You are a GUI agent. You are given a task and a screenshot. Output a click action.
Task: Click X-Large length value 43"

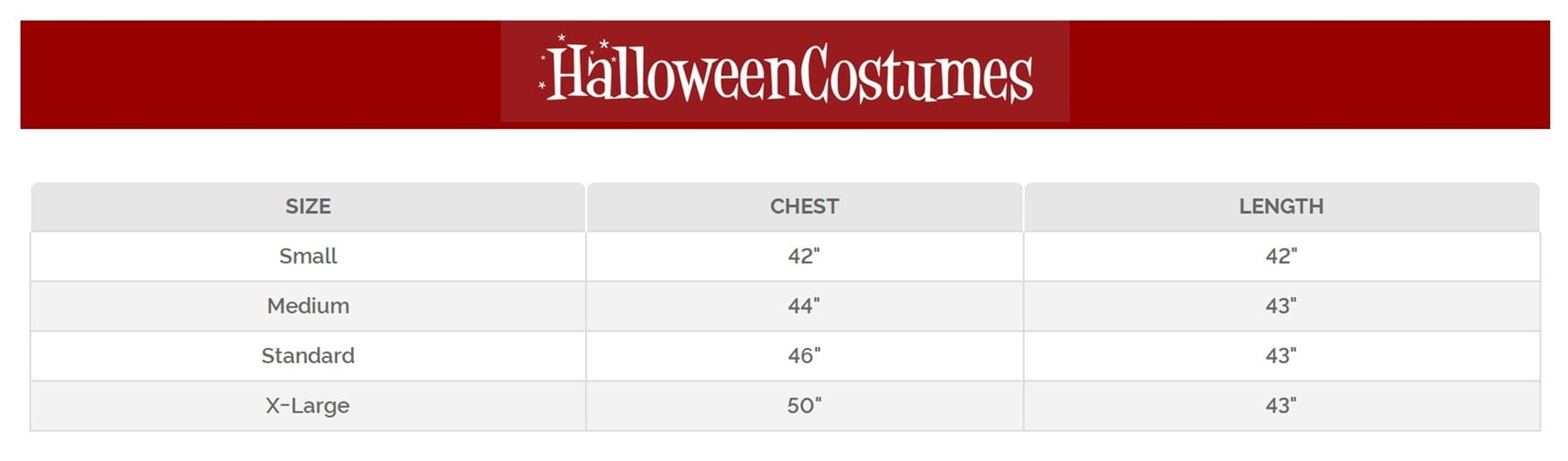1280,405
